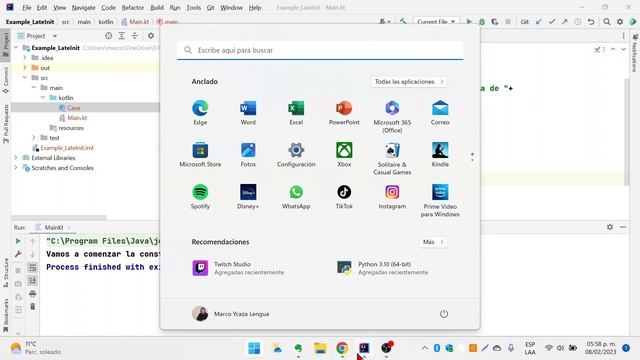Screen dimensions: 640x360
Task: Open Instagram pinned app
Action: coord(392,197)
